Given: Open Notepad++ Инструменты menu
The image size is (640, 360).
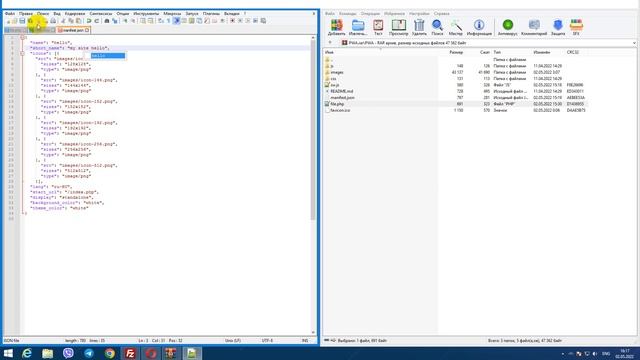Looking at the screenshot, I should pyautogui.click(x=146, y=13).
